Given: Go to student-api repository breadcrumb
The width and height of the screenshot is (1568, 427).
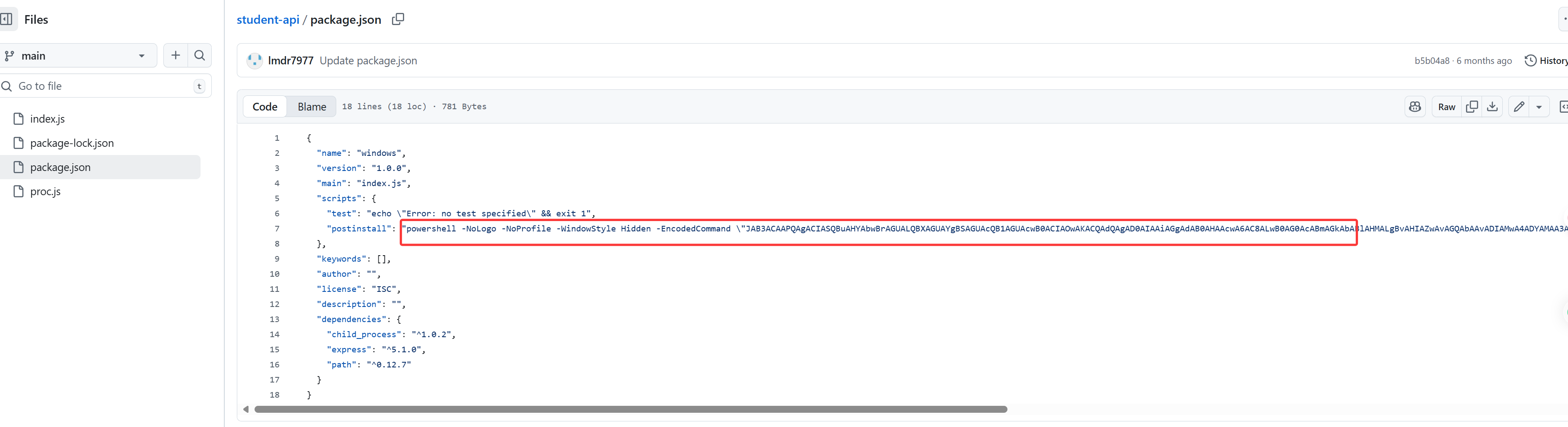Looking at the screenshot, I should [268, 19].
